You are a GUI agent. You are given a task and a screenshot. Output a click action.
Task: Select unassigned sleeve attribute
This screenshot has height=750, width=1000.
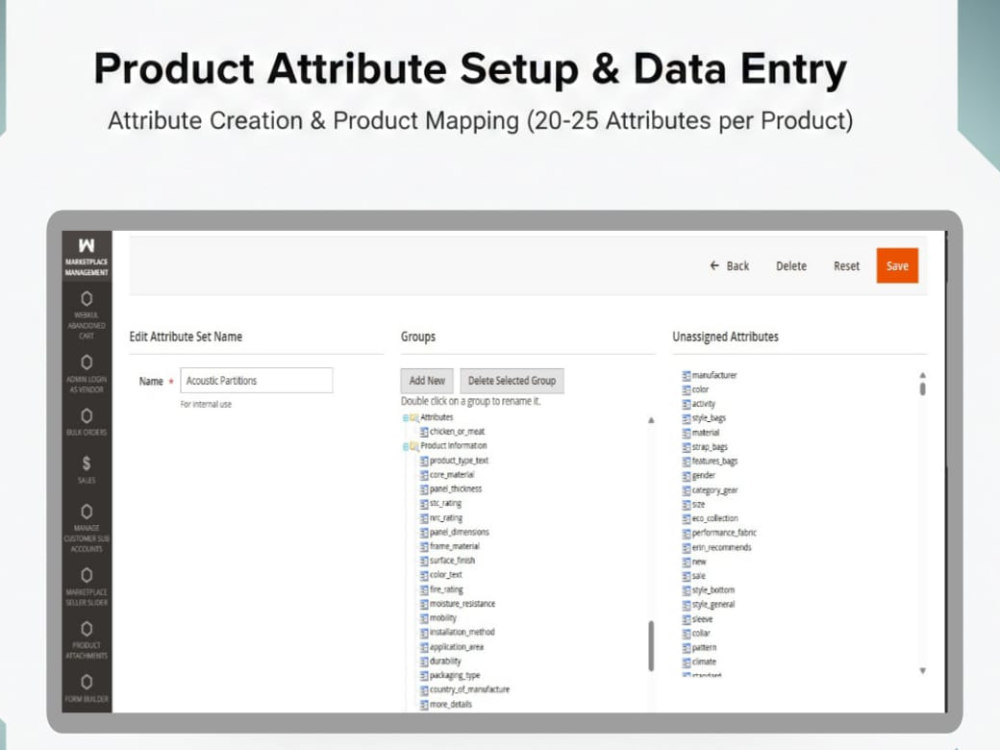pos(698,619)
